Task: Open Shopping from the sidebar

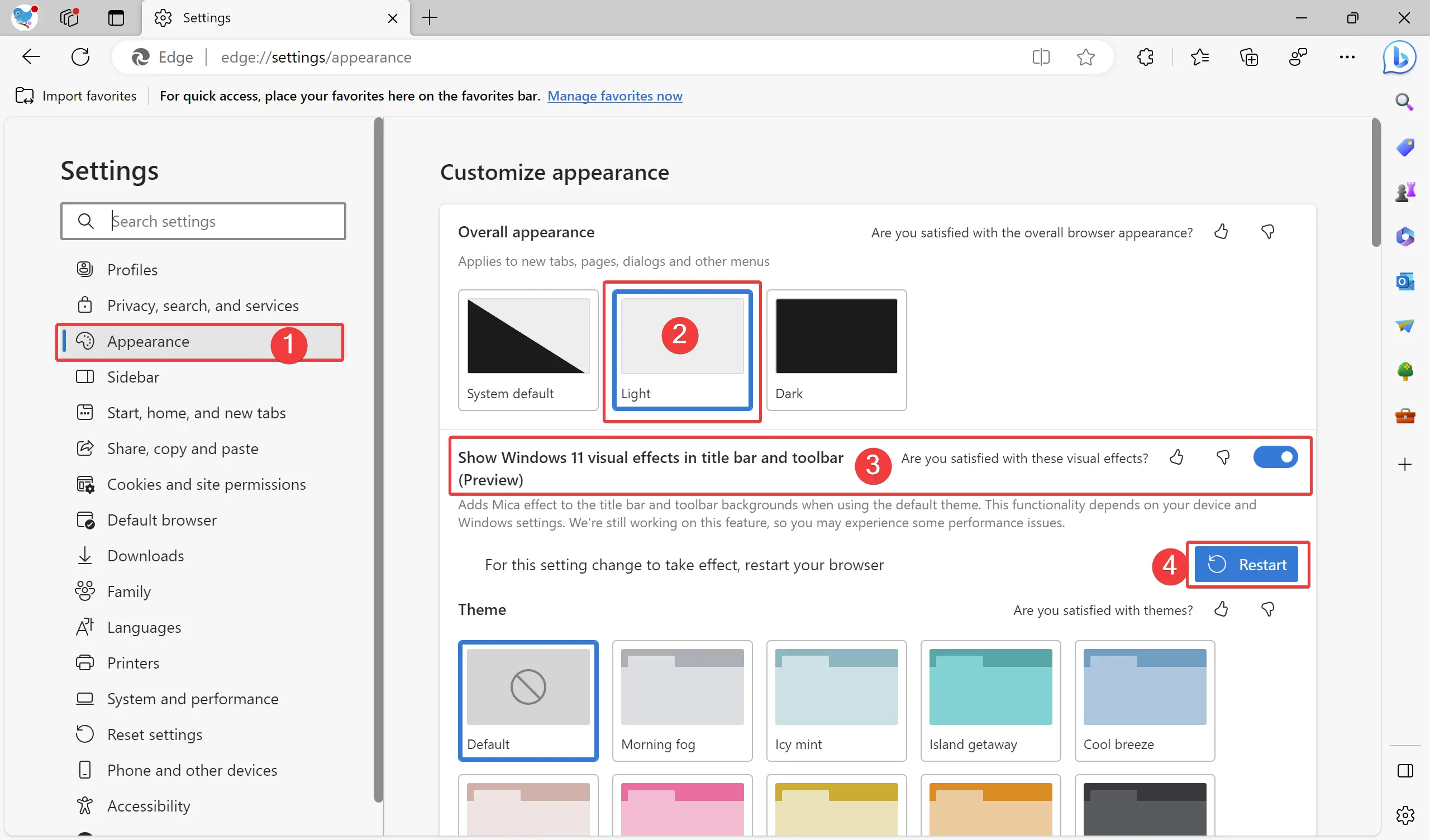Action: (1405, 147)
